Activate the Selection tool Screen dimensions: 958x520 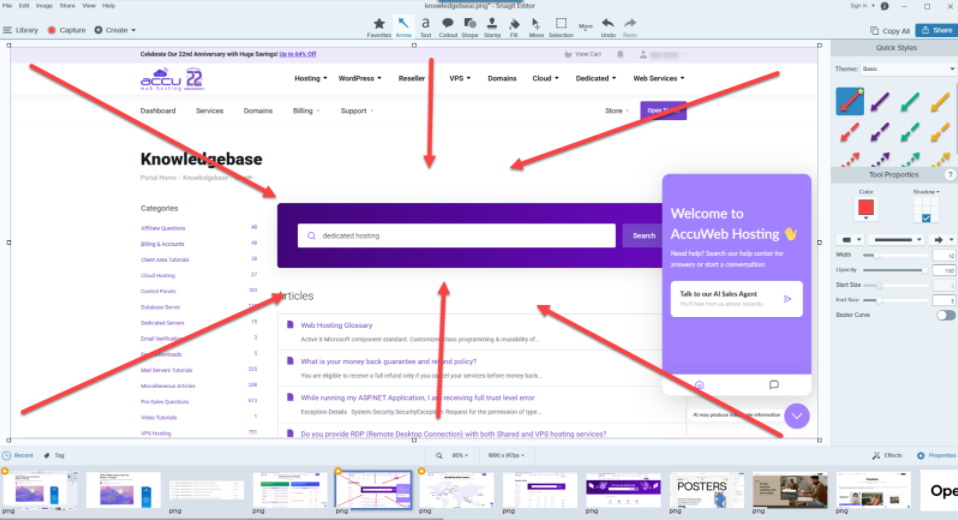561,24
